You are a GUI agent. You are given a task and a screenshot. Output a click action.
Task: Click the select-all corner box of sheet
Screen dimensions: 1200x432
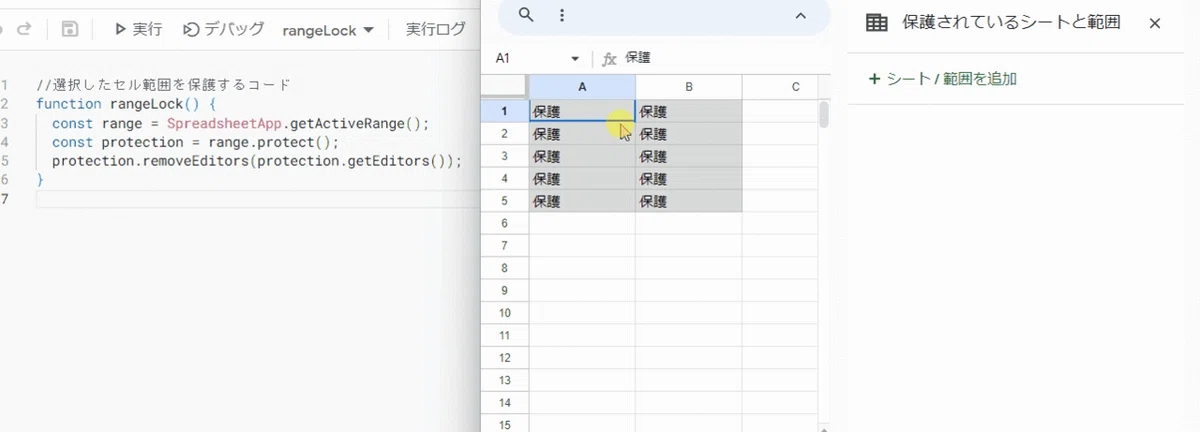(505, 87)
